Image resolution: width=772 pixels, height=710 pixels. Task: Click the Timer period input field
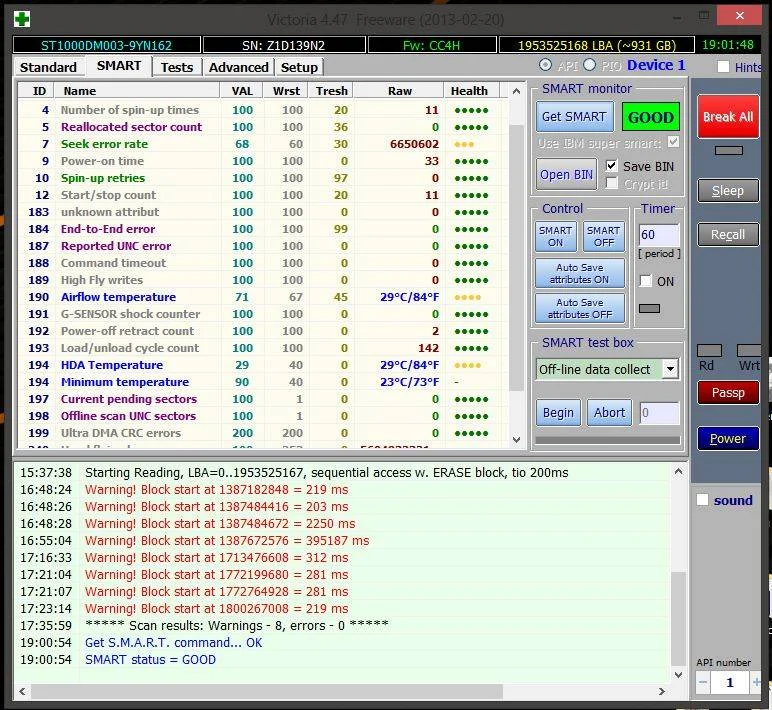(659, 234)
